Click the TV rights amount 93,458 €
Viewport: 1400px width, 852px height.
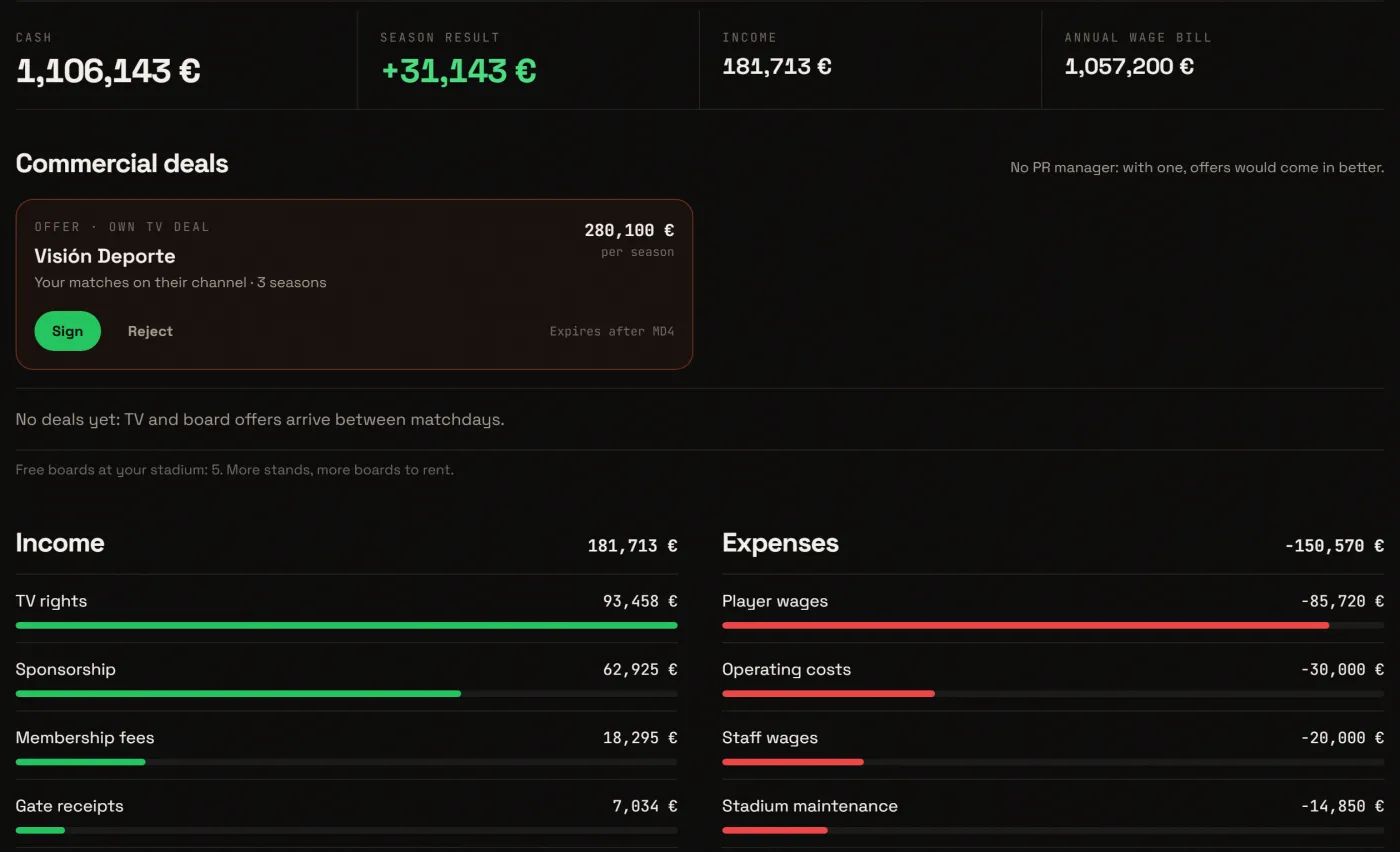(x=640, y=601)
